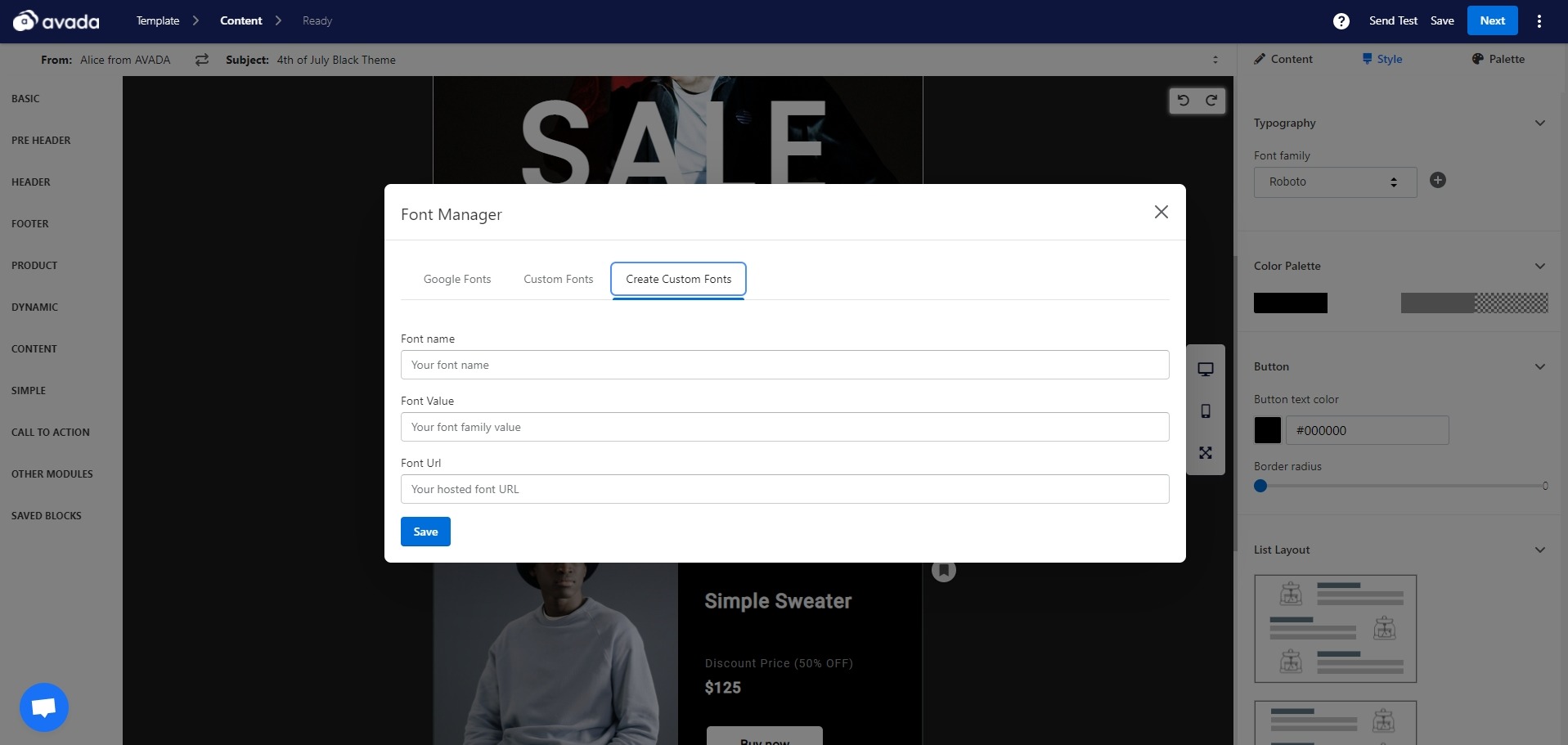Click the black button text color swatch
Screen dimensions: 1568x745
[1267, 430]
